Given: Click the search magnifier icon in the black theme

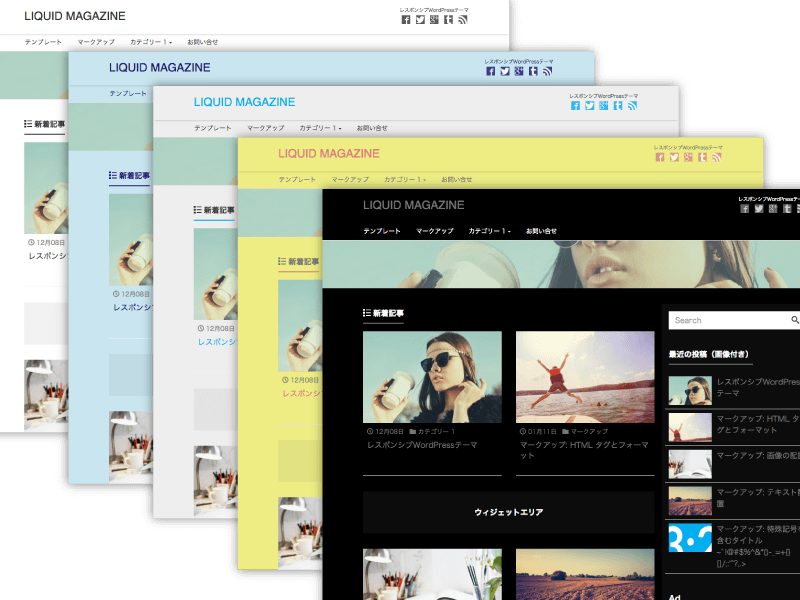Looking at the screenshot, I should pyautogui.click(x=795, y=320).
